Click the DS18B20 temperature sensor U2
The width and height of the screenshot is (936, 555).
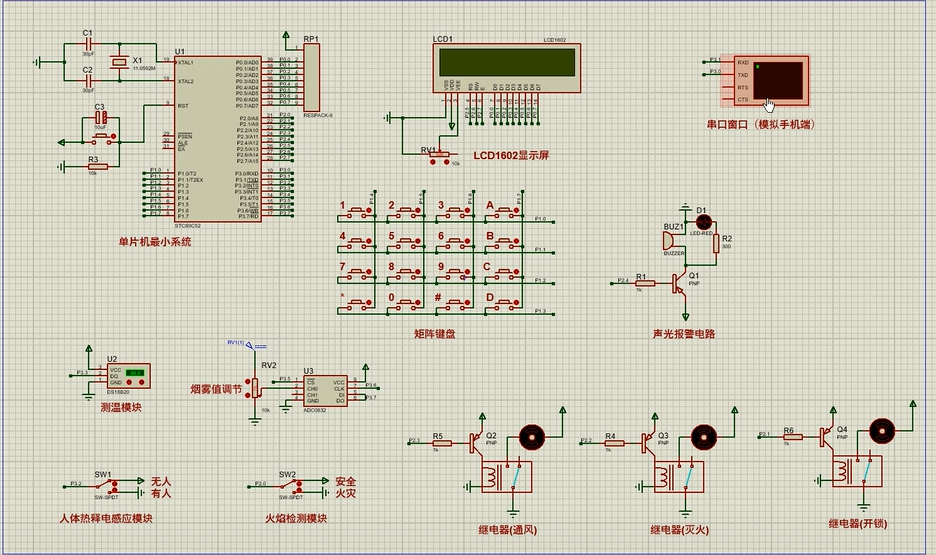click(127, 375)
